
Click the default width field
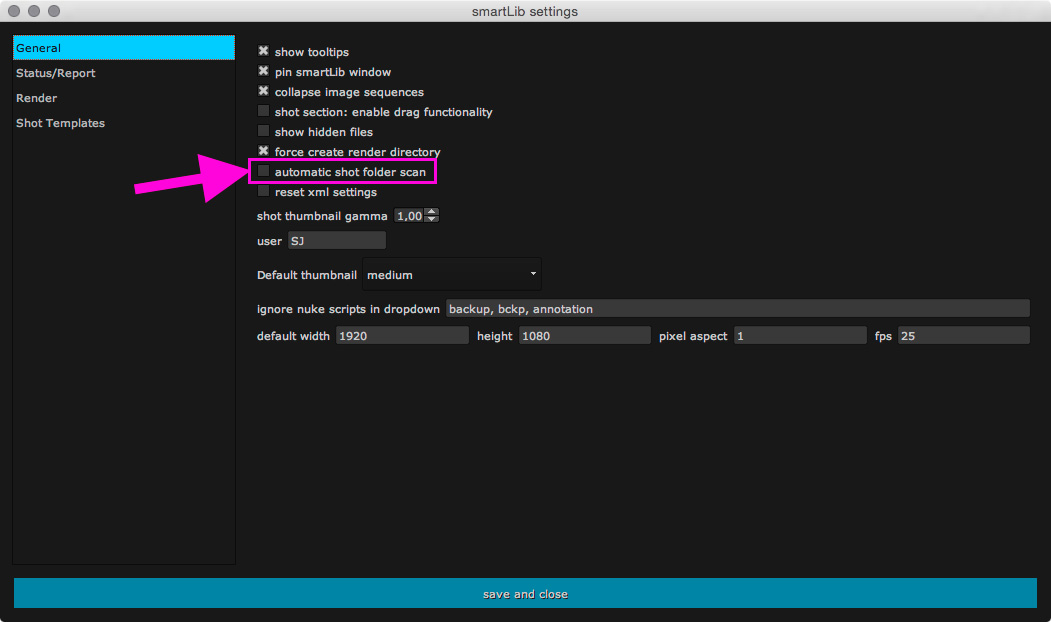click(402, 336)
